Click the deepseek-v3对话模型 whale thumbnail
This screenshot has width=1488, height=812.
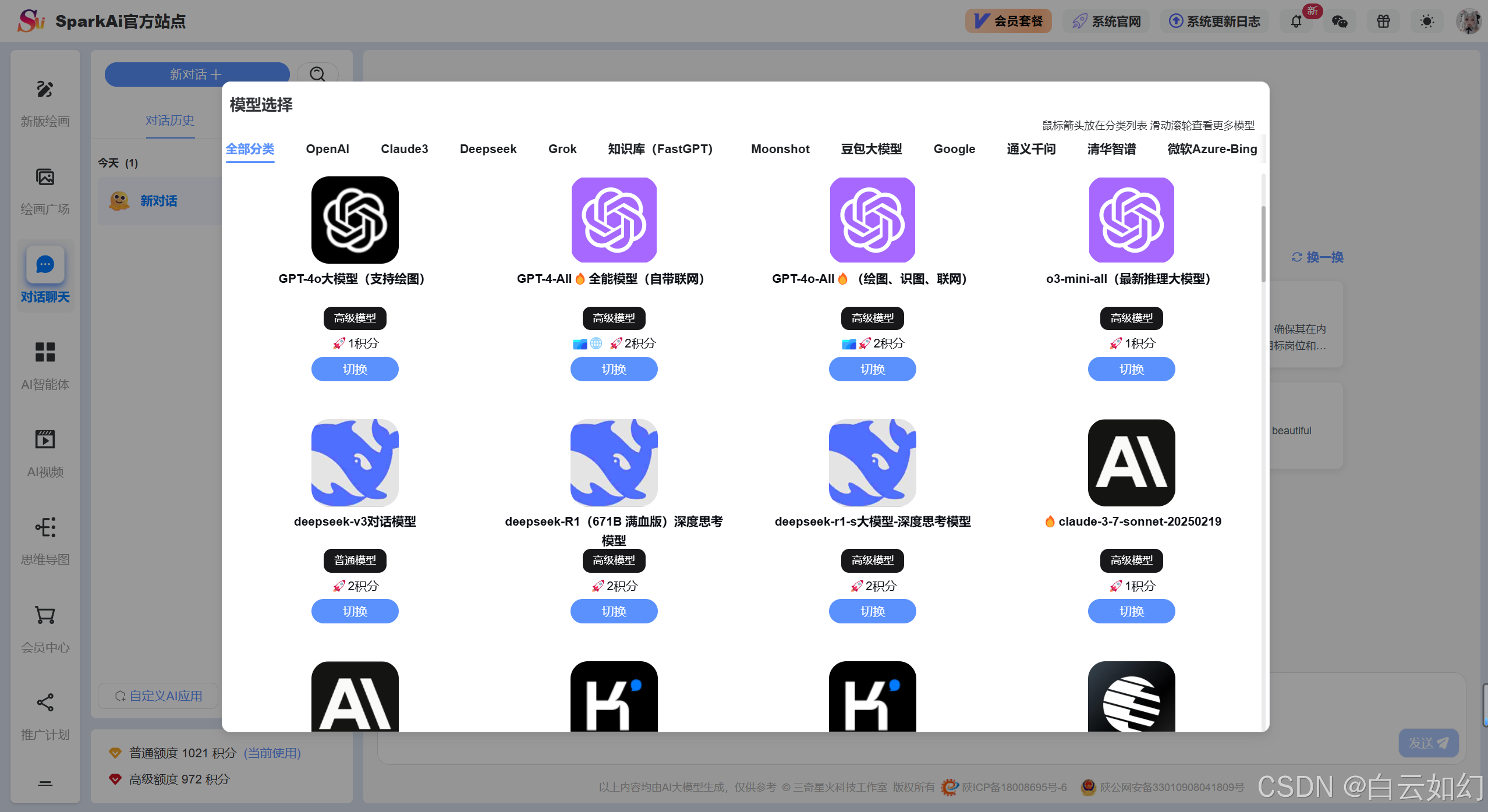(355, 462)
